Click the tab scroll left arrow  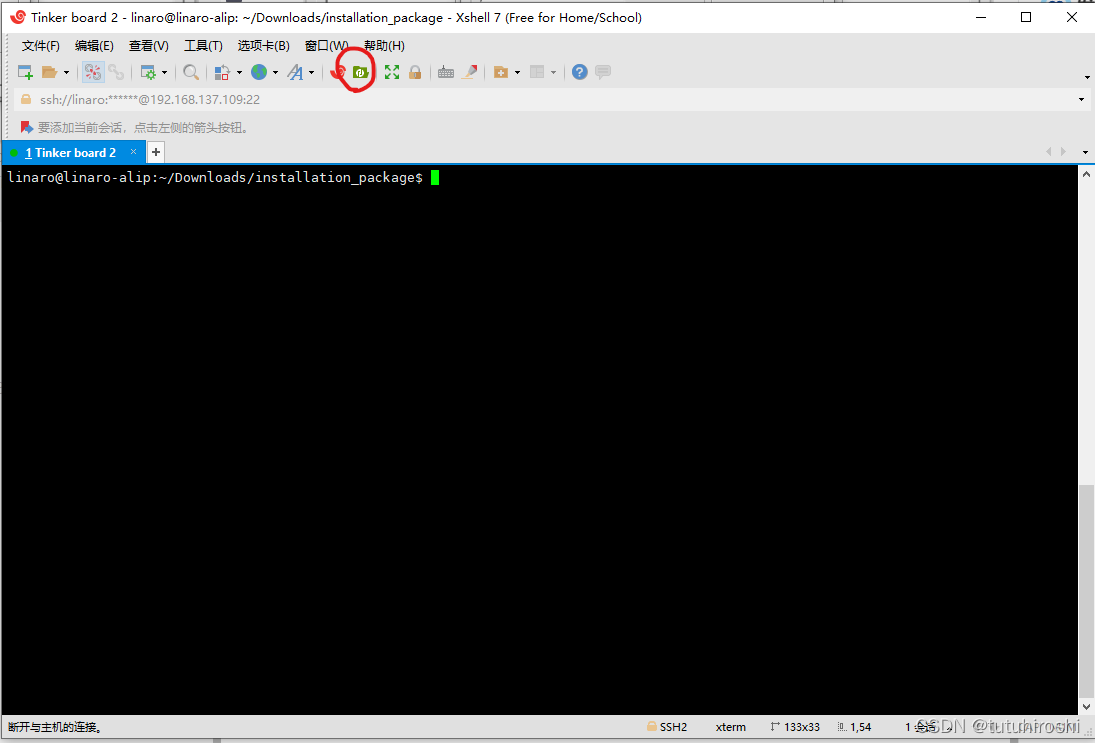(1048, 152)
